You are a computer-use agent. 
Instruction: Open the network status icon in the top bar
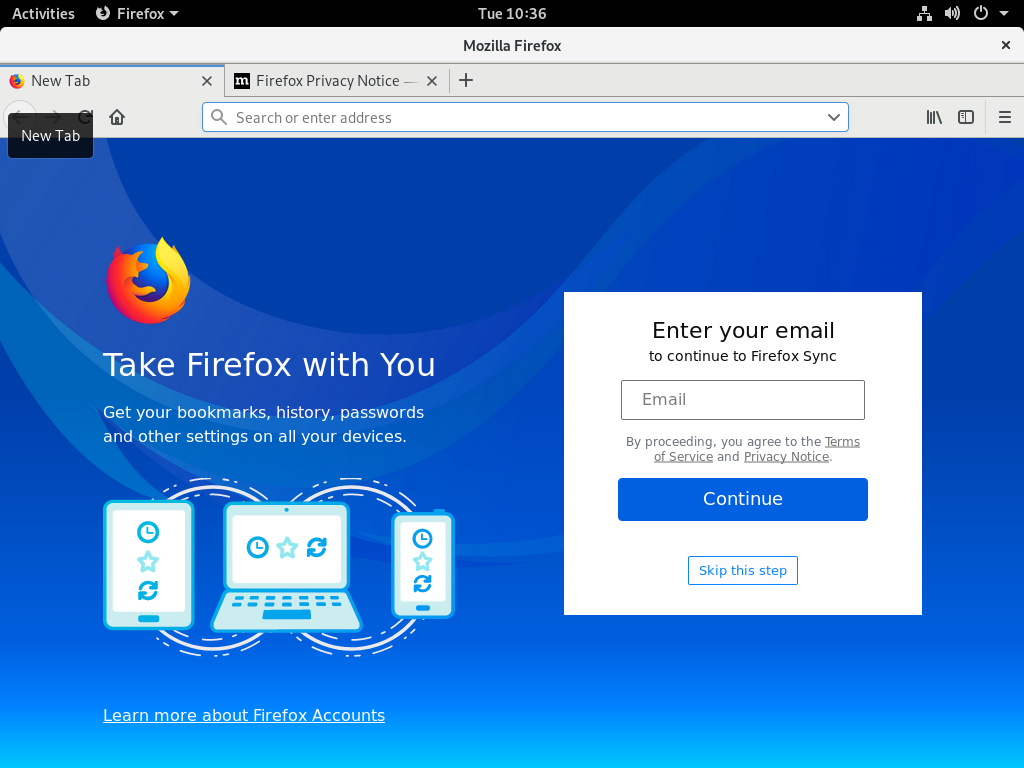(x=924, y=13)
